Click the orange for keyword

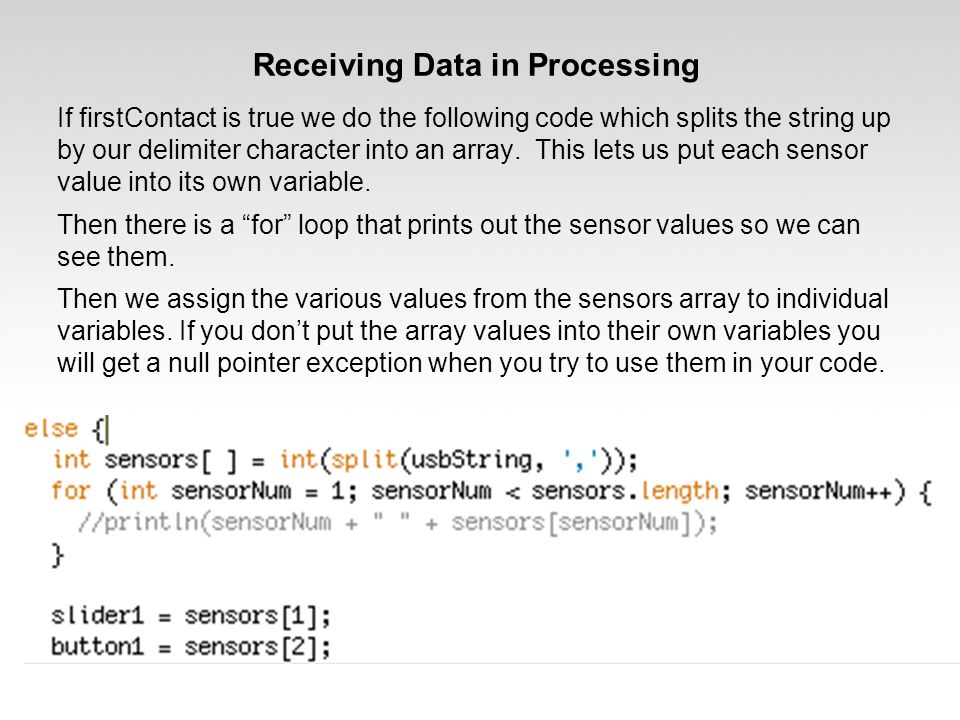[70, 491]
